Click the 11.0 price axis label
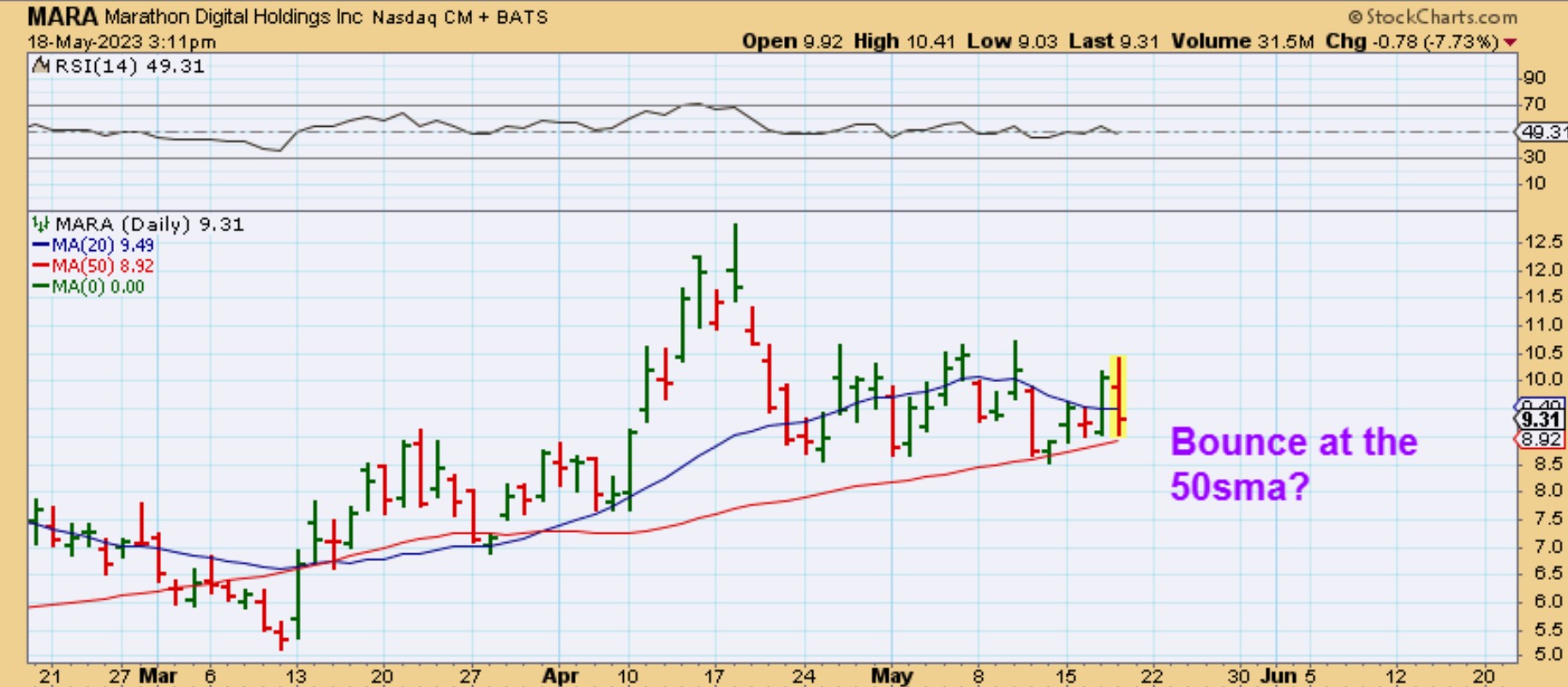The image size is (1568, 687). pyautogui.click(x=1543, y=325)
